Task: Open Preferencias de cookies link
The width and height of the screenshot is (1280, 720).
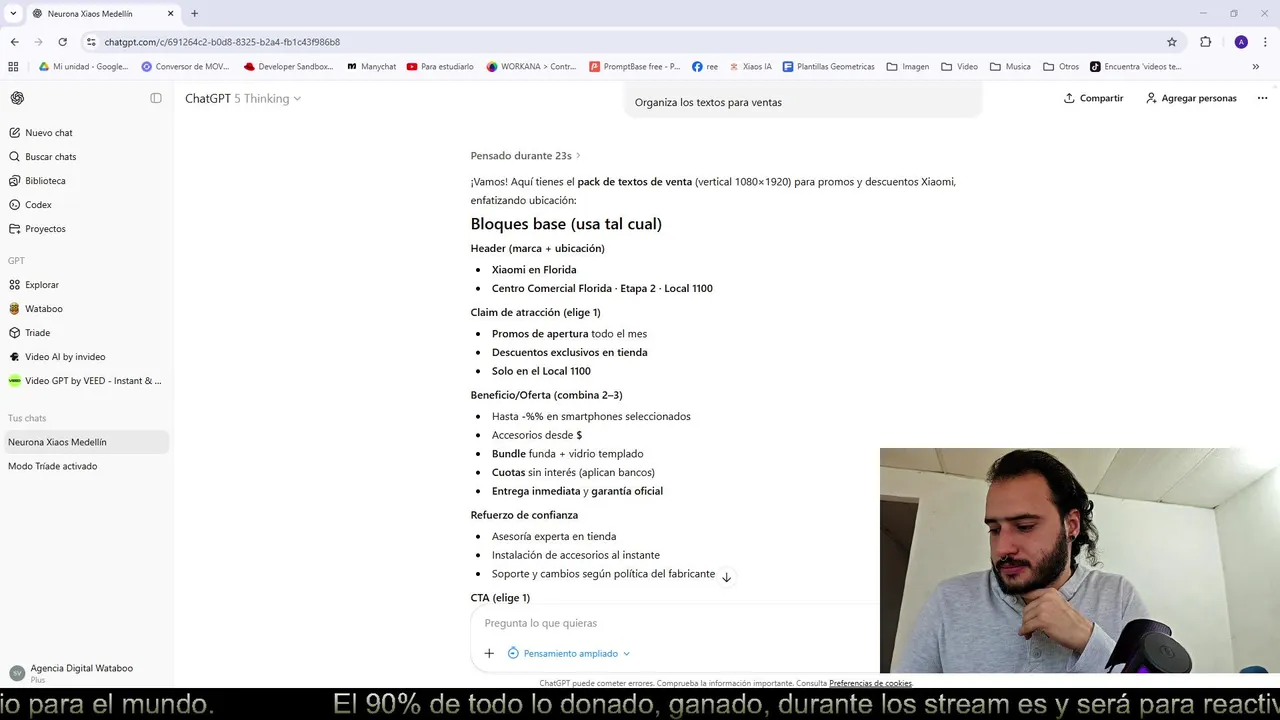Action: click(870, 683)
